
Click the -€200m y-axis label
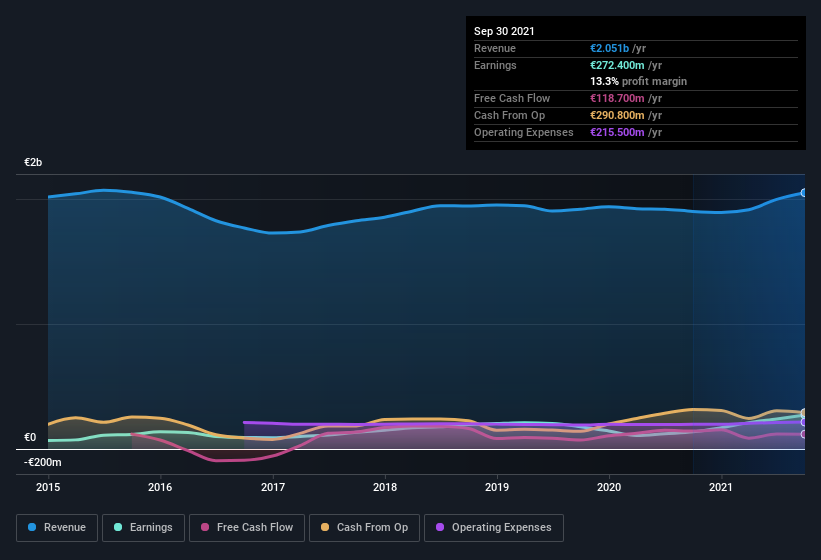coord(42,462)
